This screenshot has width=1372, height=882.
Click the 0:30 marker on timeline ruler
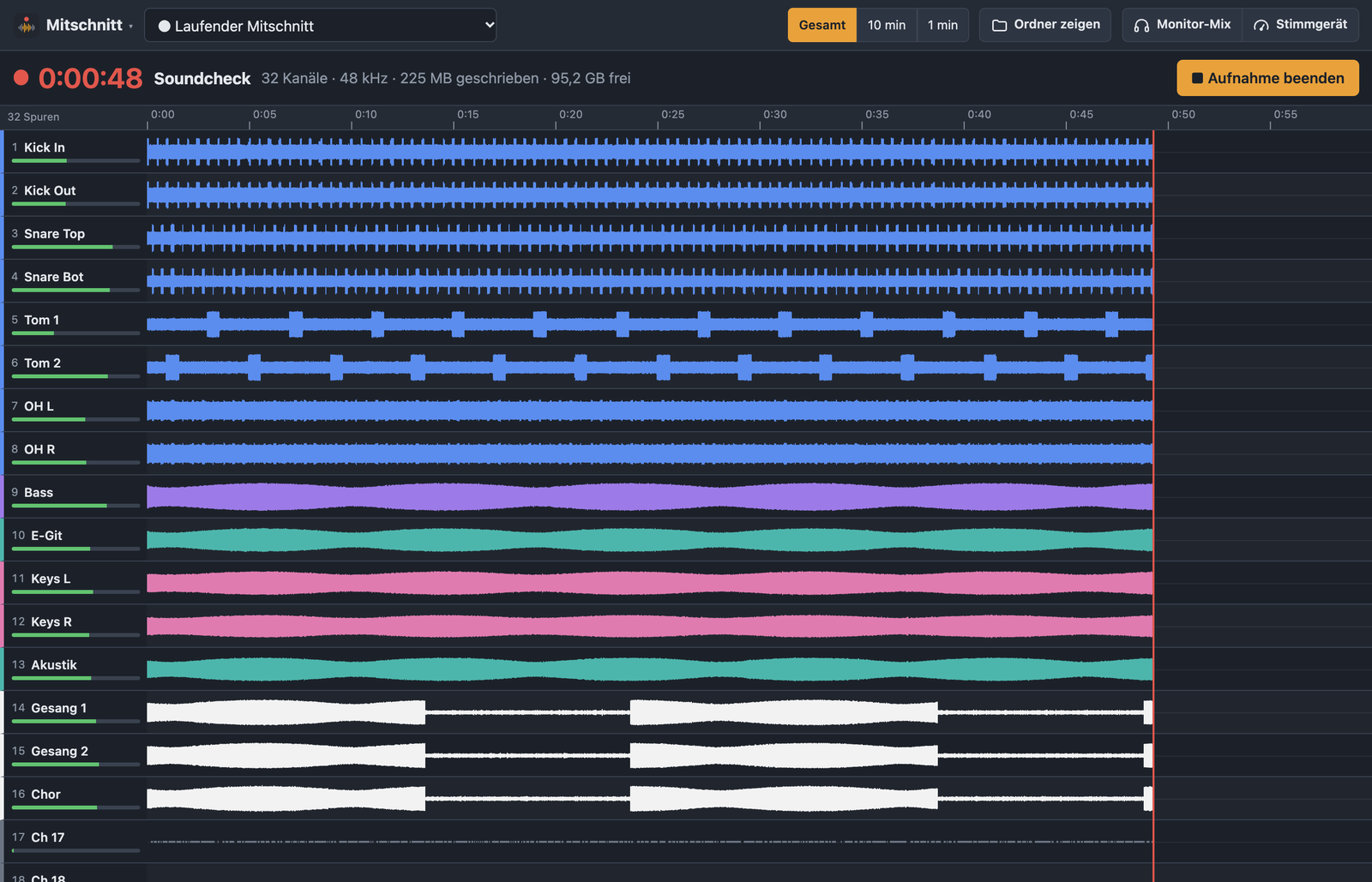(x=774, y=115)
